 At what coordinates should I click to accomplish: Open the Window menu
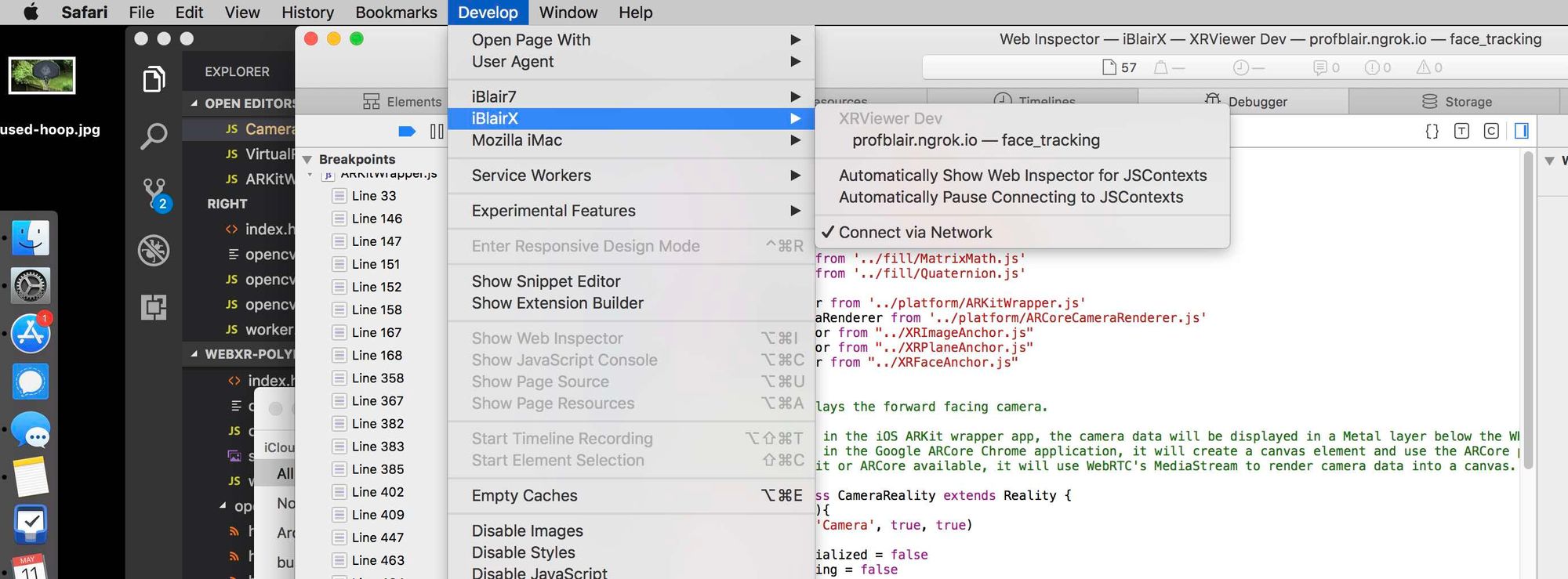click(x=568, y=12)
